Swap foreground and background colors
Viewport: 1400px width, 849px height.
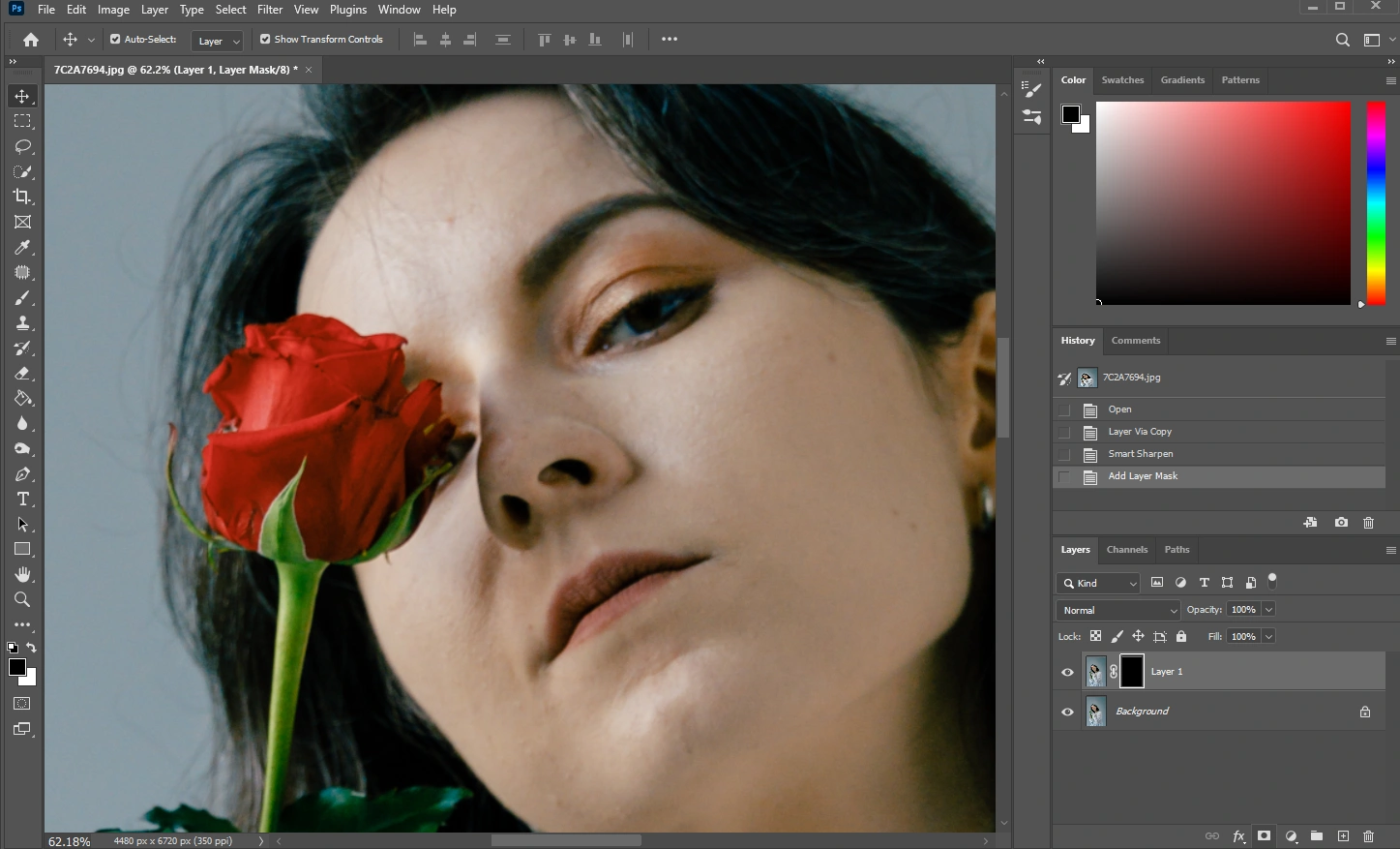coord(31,648)
